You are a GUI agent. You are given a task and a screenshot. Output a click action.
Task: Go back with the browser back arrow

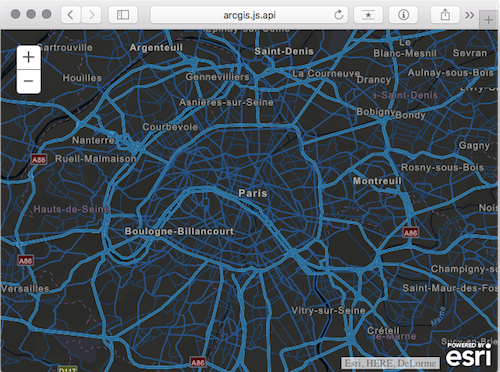pos(71,15)
